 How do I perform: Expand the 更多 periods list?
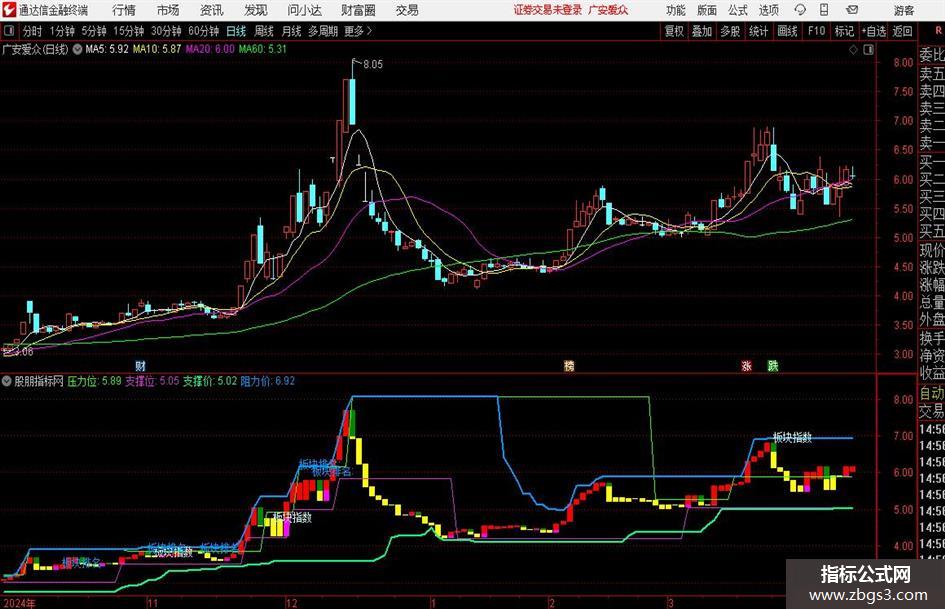pos(358,31)
